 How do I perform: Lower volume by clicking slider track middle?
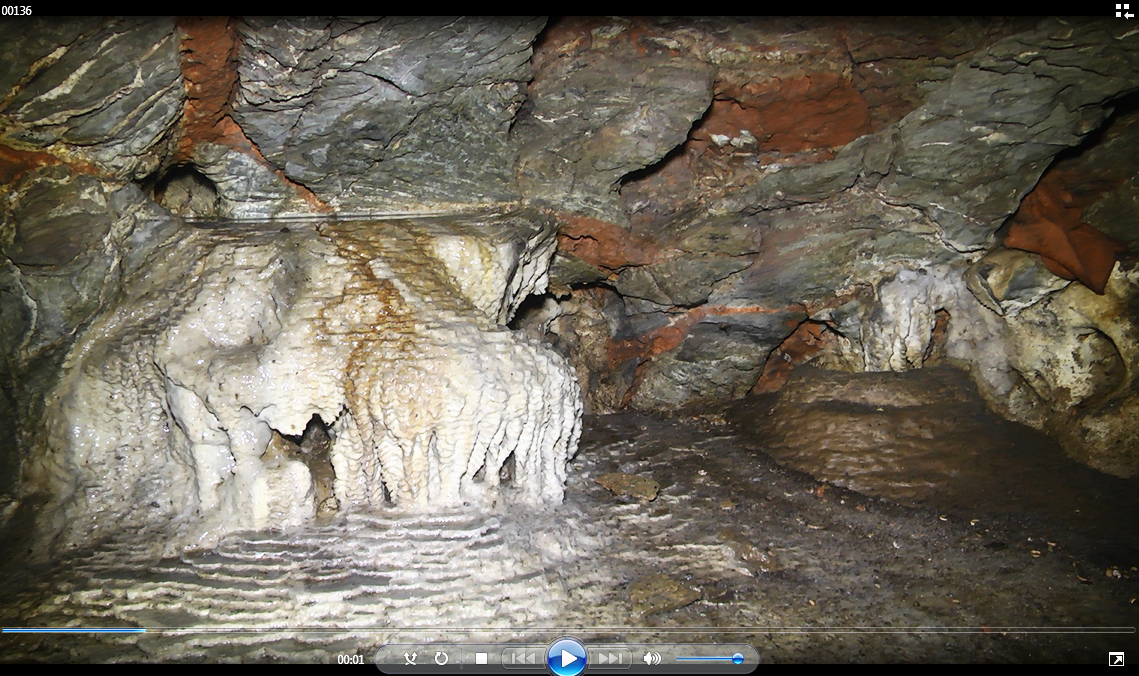coord(706,658)
